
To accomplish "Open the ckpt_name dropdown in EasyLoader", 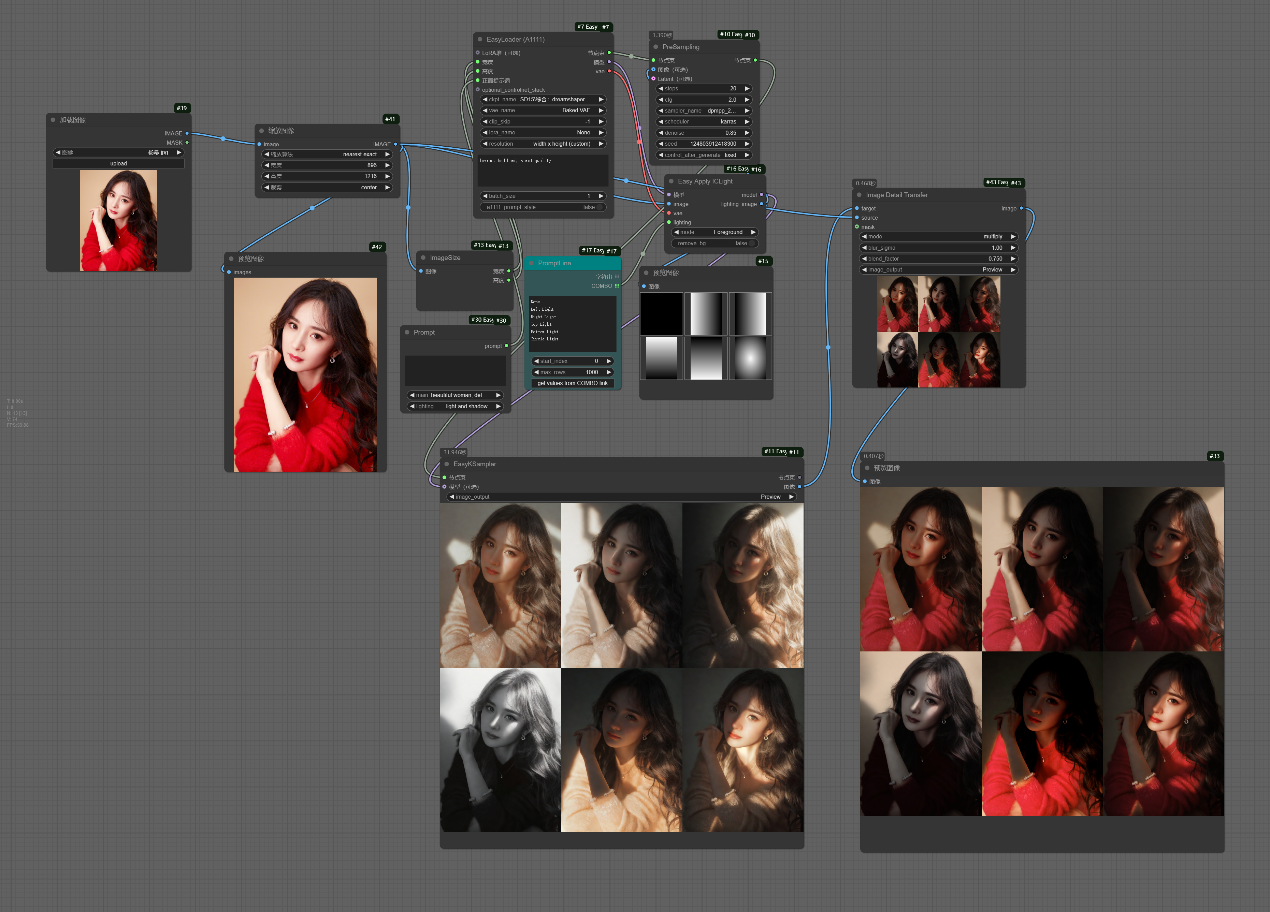I will (542, 99).
